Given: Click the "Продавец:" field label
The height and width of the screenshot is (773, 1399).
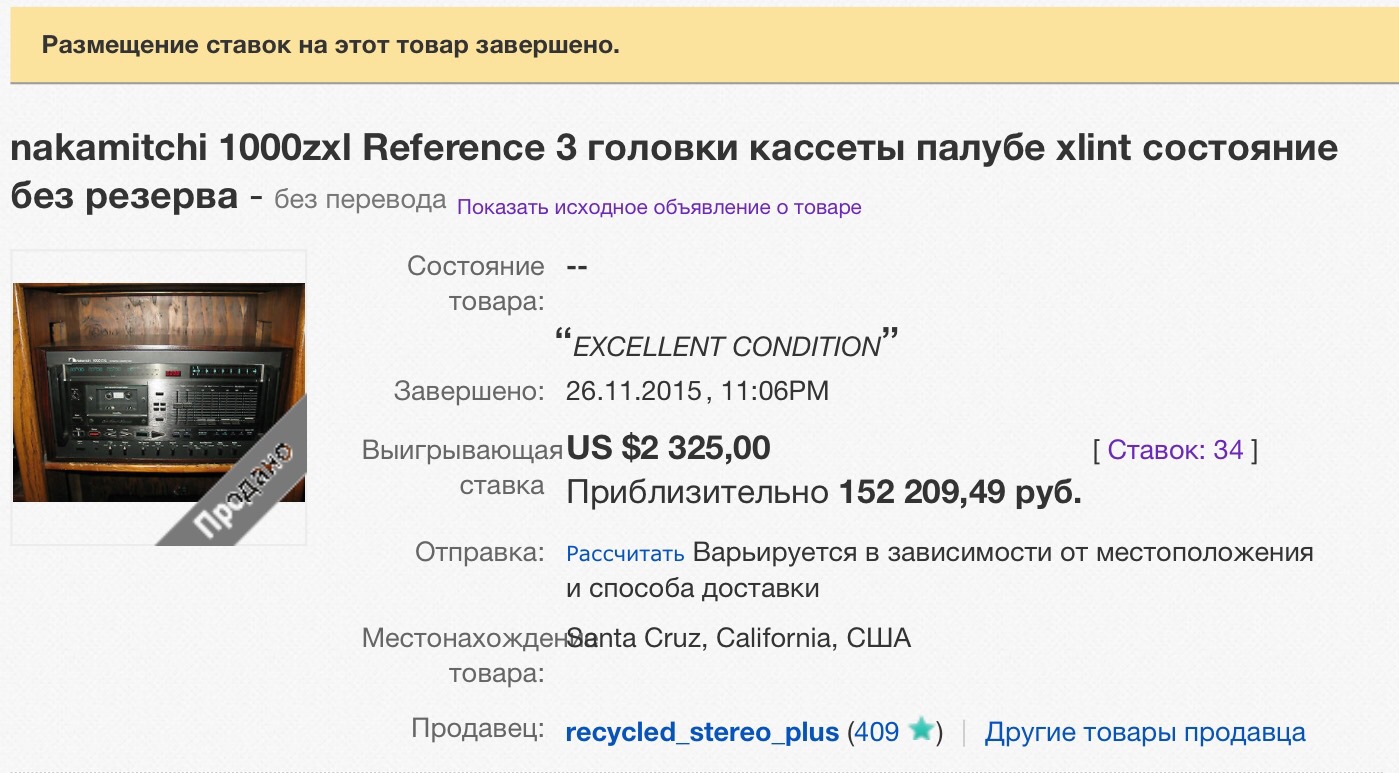Looking at the screenshot, I should [478, 729].
